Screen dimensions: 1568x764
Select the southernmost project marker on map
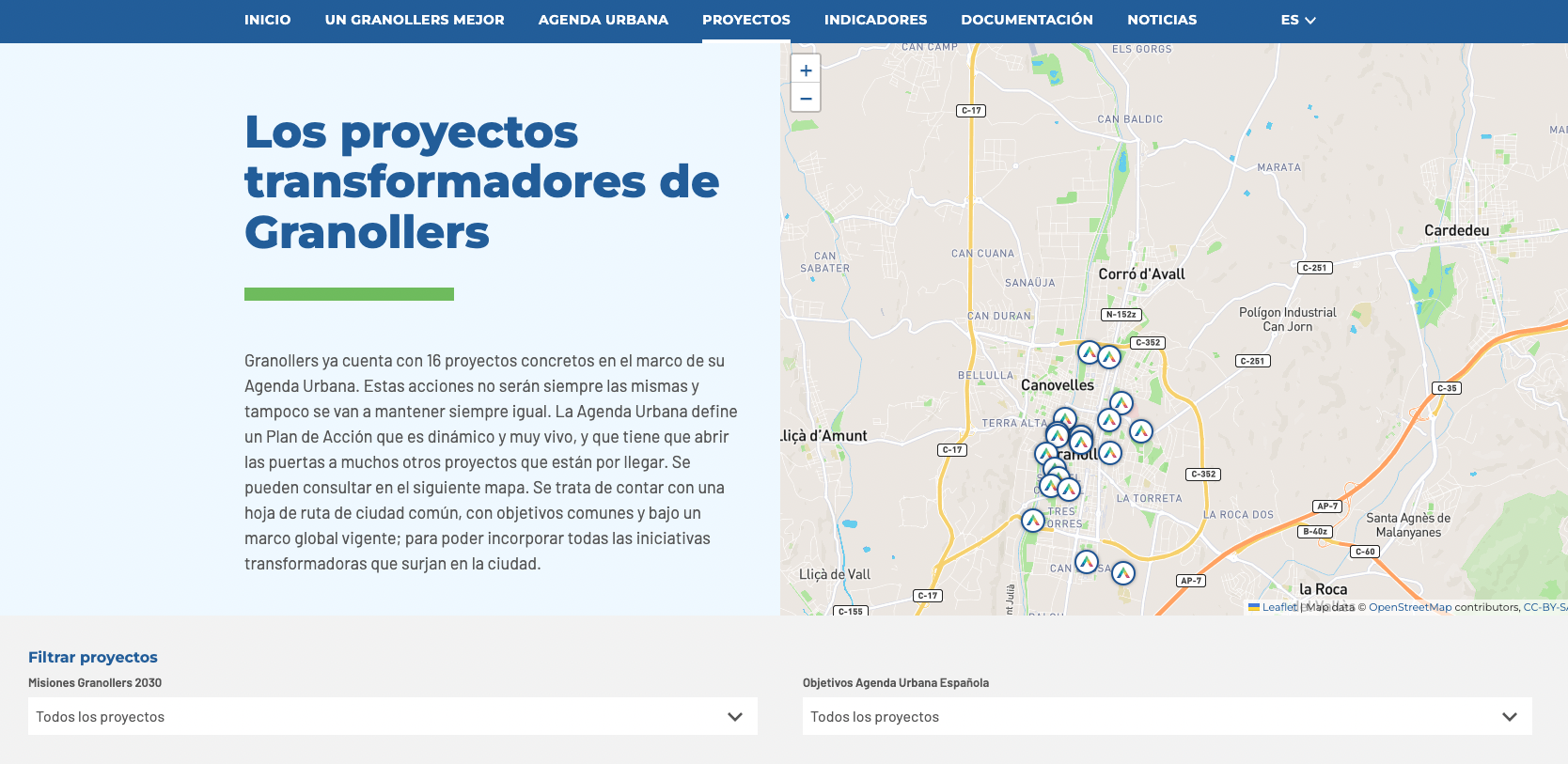pyautogui.click(x=1123, y=572)
